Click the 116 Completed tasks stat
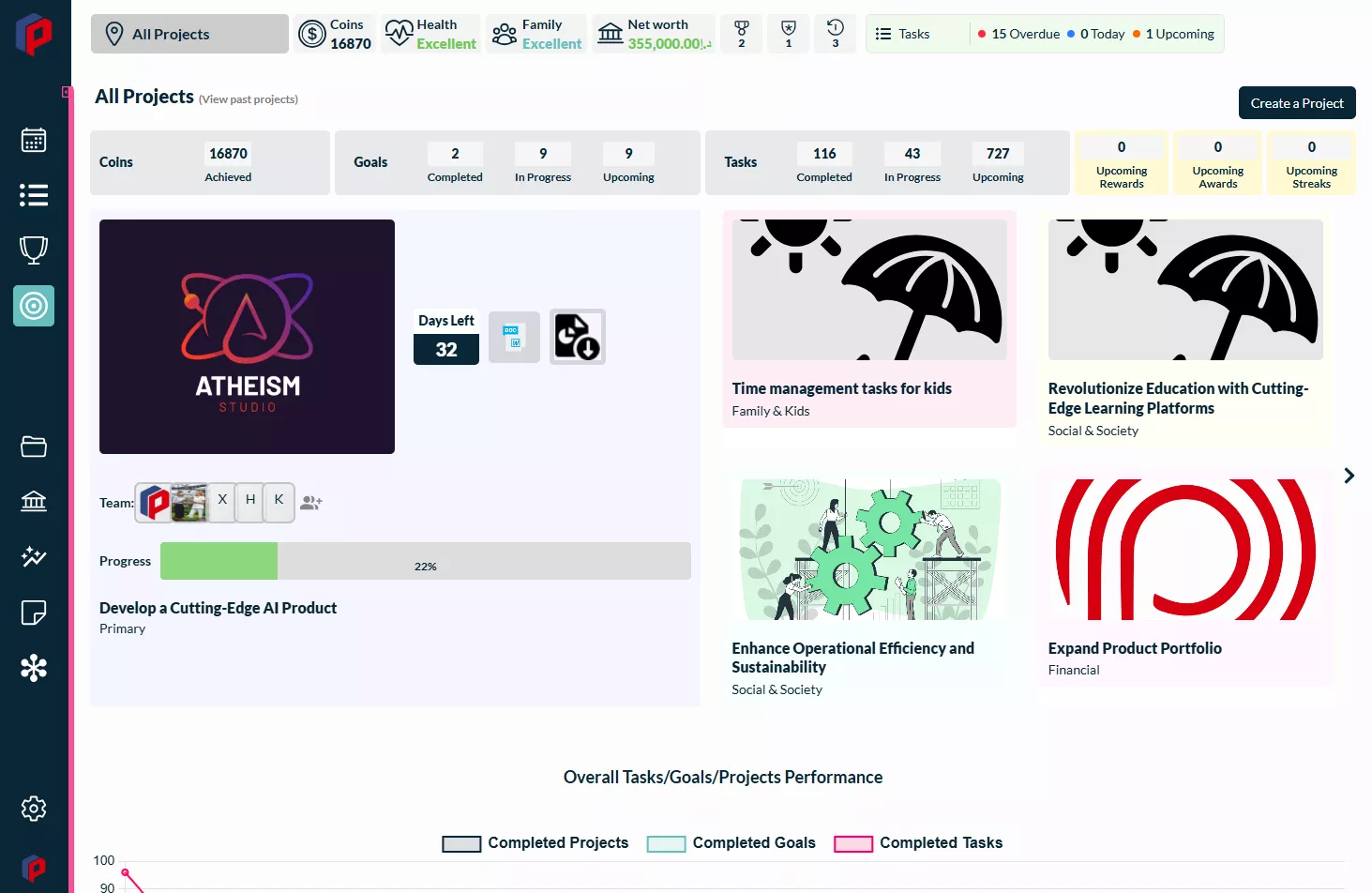Image resolution: width=1372 pixels, height=893 pixels. 824,163
